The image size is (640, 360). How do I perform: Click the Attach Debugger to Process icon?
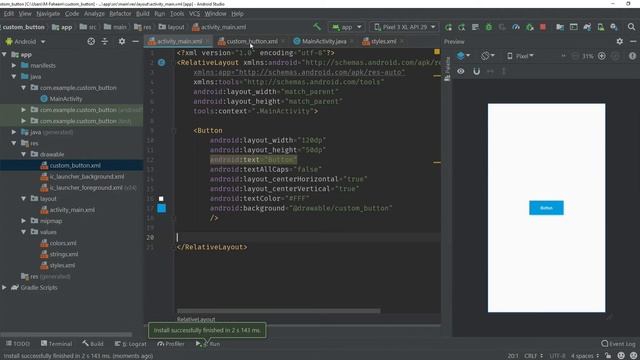(x=529, y=27)
